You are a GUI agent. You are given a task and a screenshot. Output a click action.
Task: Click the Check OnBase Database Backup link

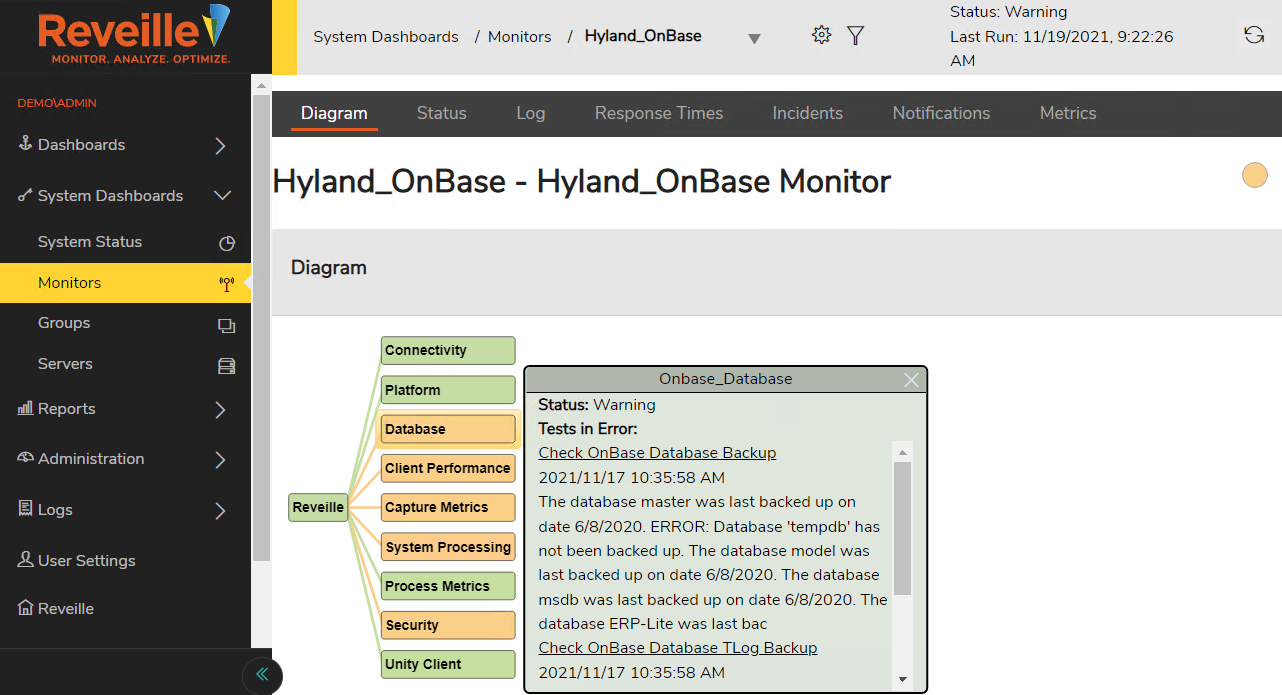tap(657, 452)
